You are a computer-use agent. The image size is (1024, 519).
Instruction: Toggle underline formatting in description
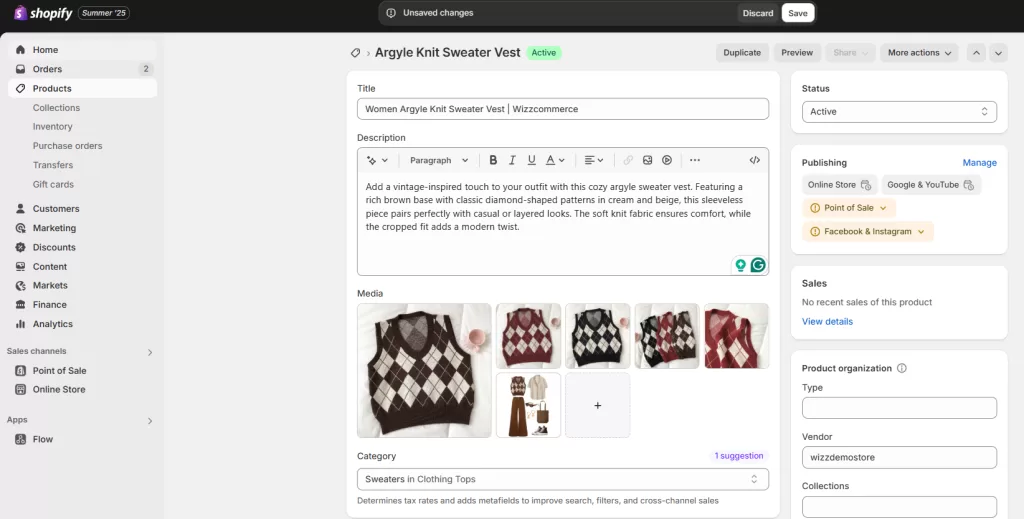(x=532, y=160)
